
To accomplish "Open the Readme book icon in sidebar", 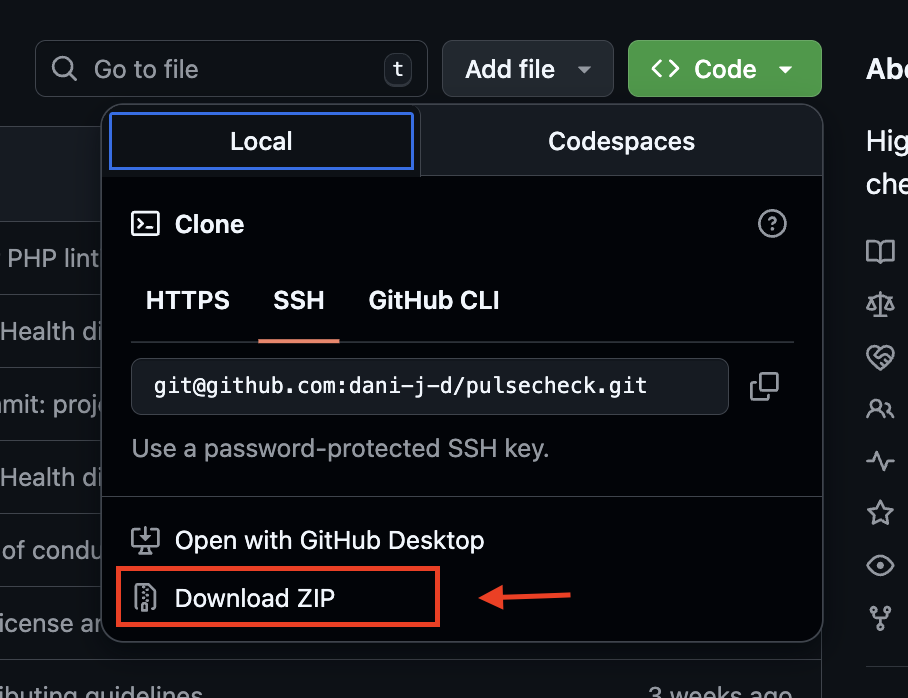I will point(880,251).
